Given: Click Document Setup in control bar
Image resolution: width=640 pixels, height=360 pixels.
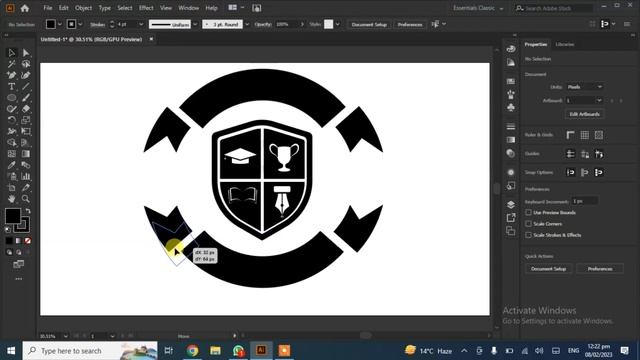Looking at the screenshot, I should point(369,24).
